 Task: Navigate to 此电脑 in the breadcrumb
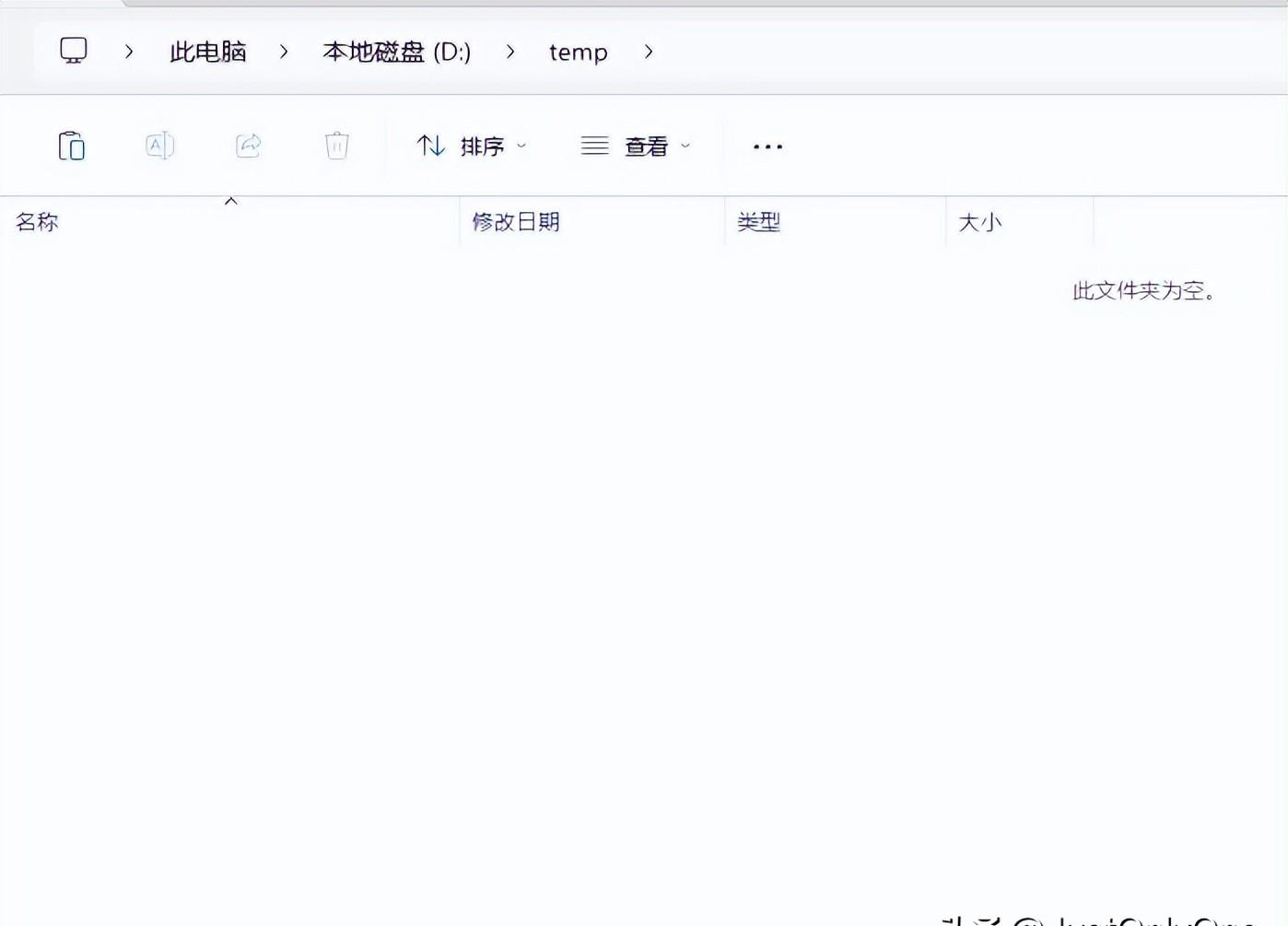tap(208, 52)
